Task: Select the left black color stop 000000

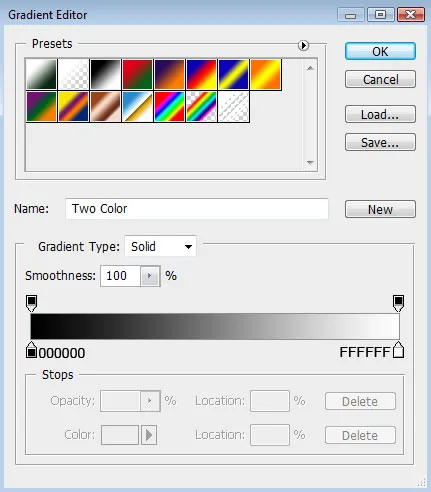Action: point(31,350)
